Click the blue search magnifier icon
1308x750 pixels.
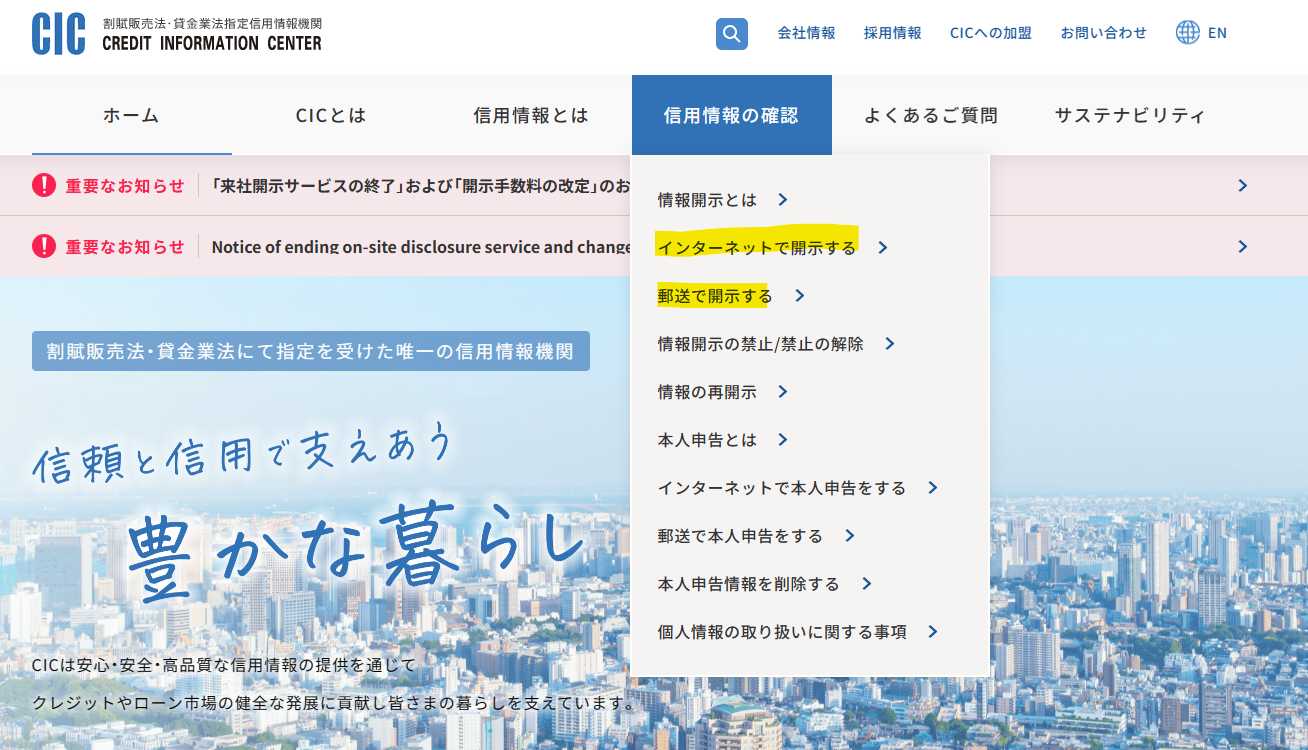point(732,34)
